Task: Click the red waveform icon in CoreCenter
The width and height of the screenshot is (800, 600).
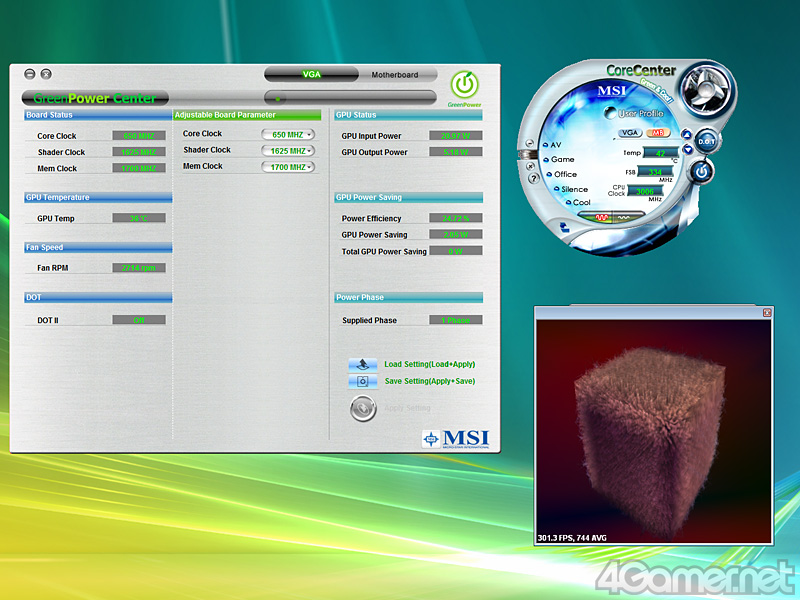Action: [x=602, y=217]
